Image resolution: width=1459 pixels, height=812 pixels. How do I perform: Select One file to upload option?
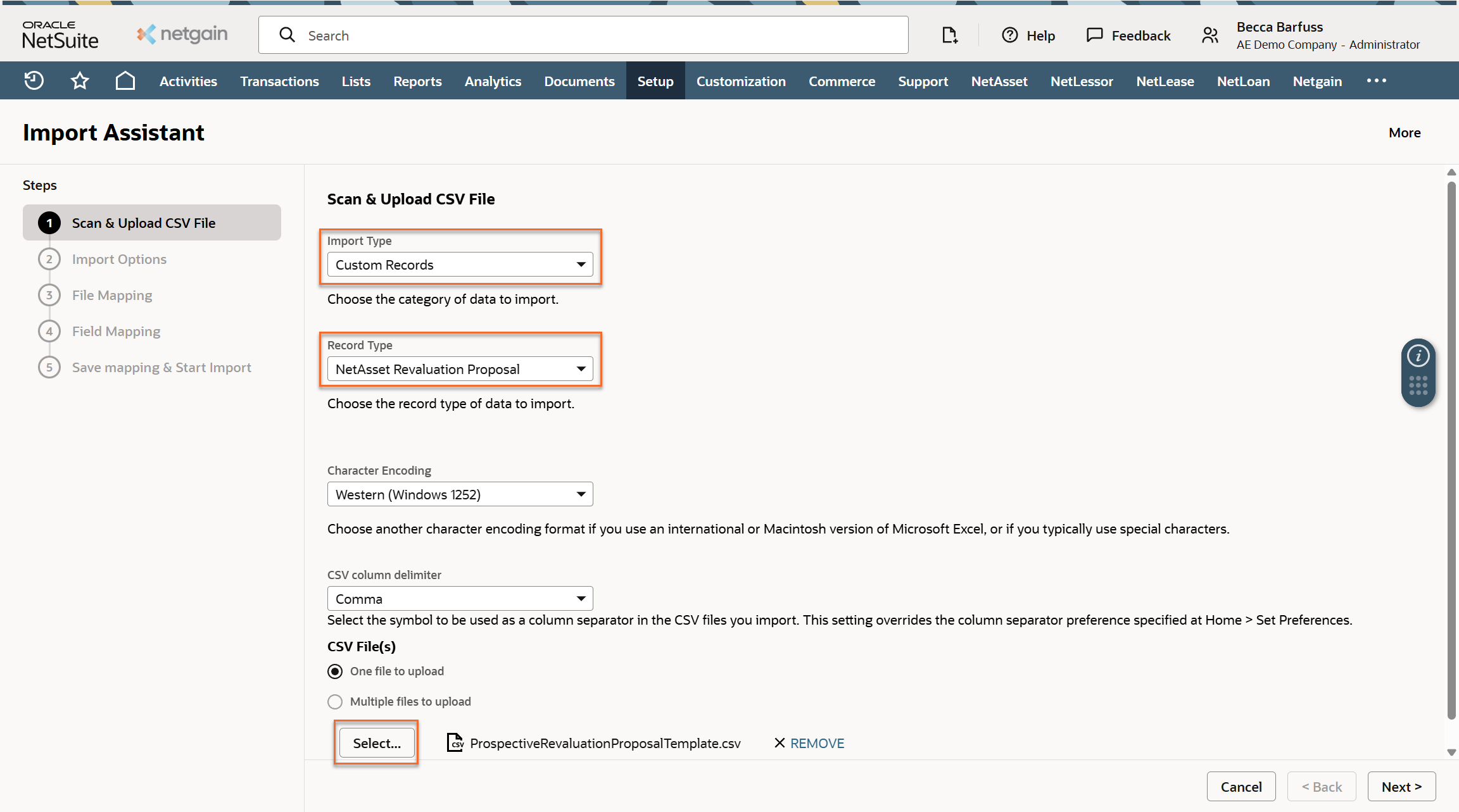(335, 671)
